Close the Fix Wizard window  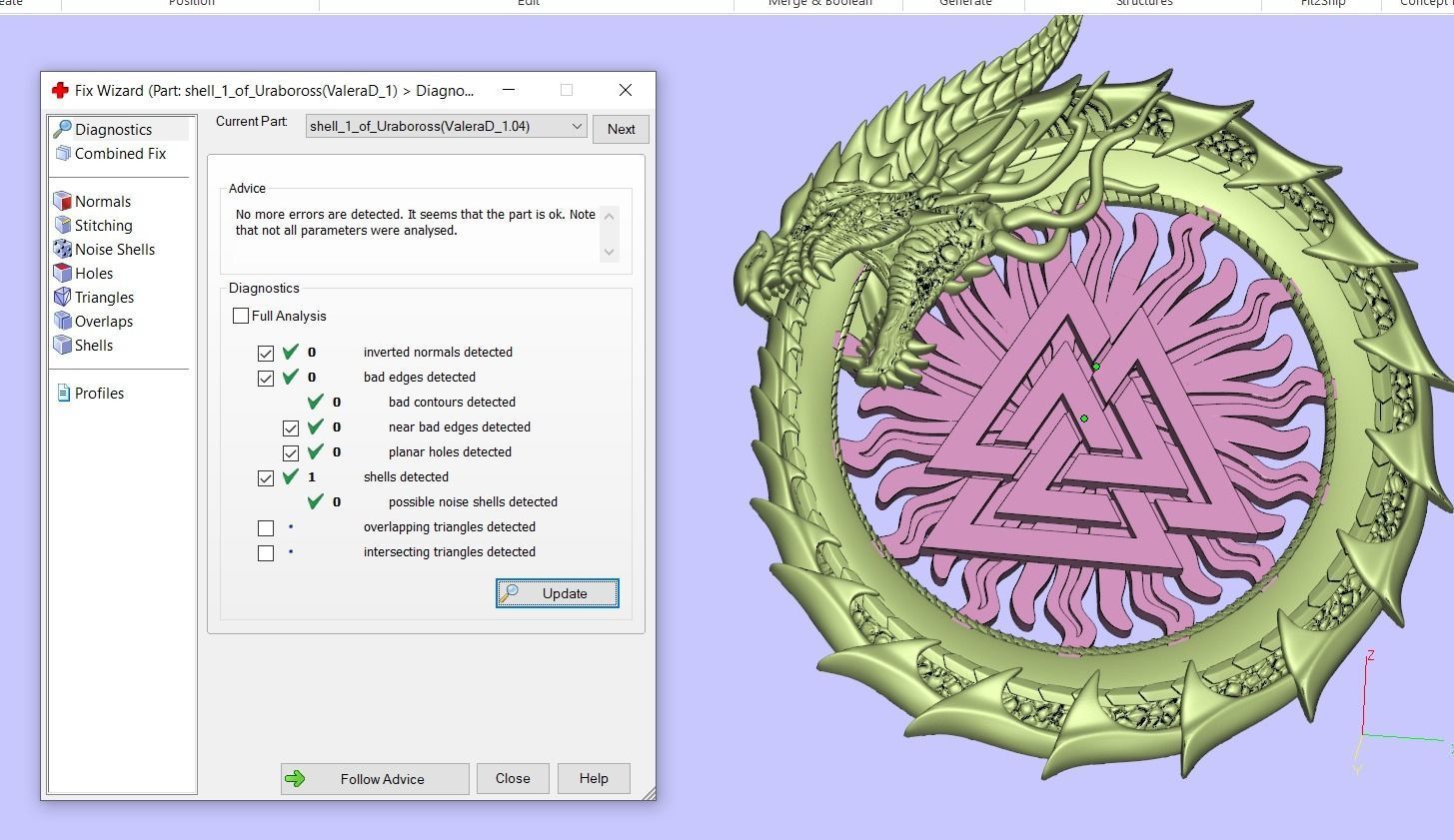(x=626, y=90)
